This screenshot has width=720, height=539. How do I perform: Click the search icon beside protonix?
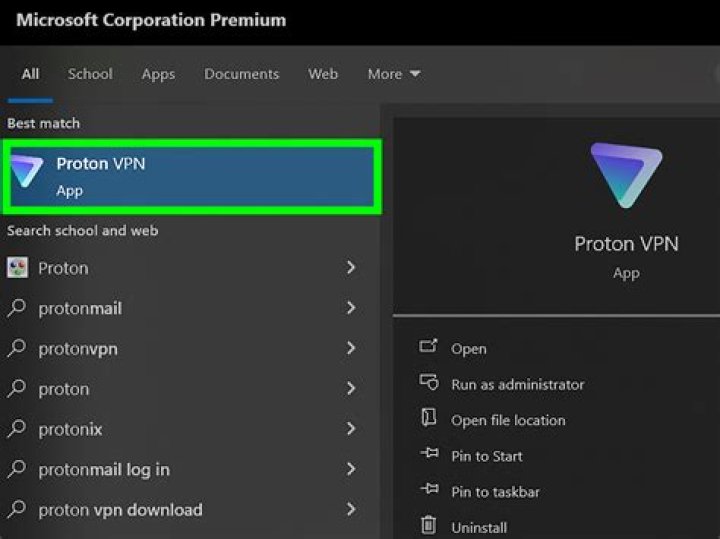17,428
